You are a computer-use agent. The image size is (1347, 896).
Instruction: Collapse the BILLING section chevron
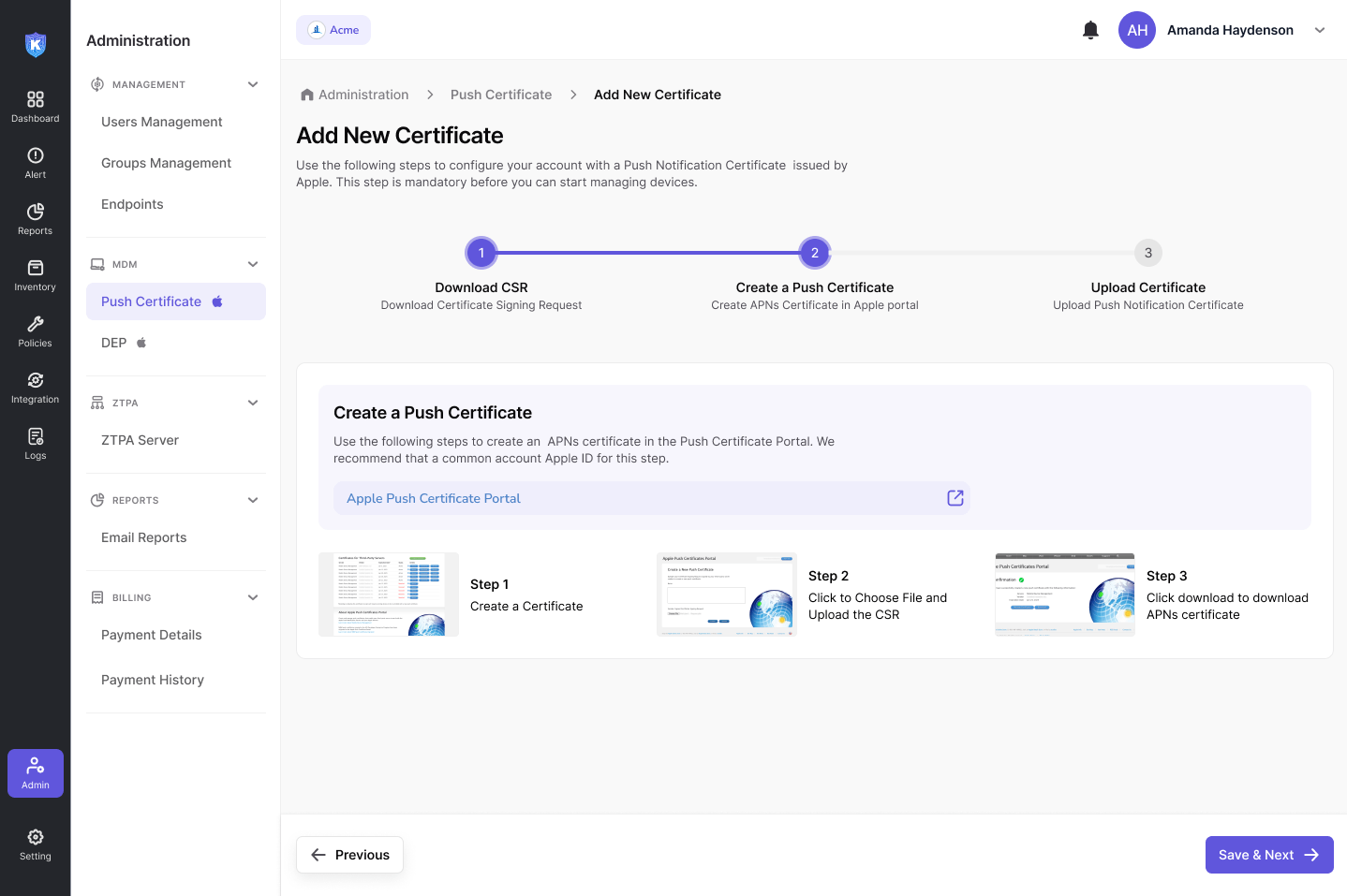pos(253,597)
